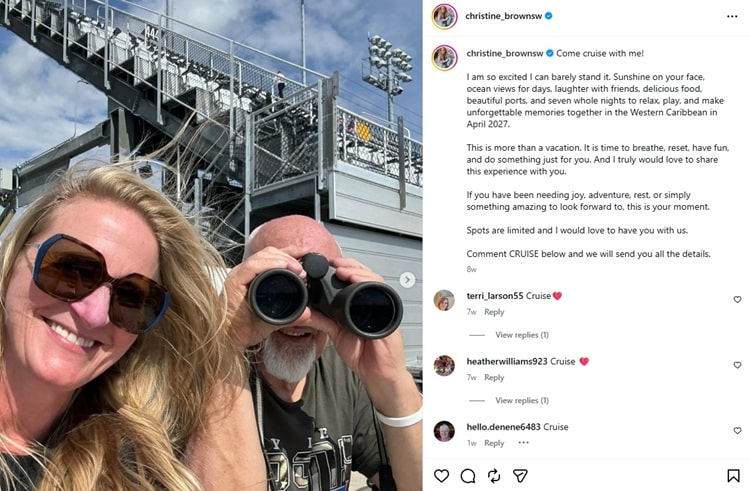This screenshot has height=491, width=750.
Task: Save post with bookmark icon
Action: (733, 476)
